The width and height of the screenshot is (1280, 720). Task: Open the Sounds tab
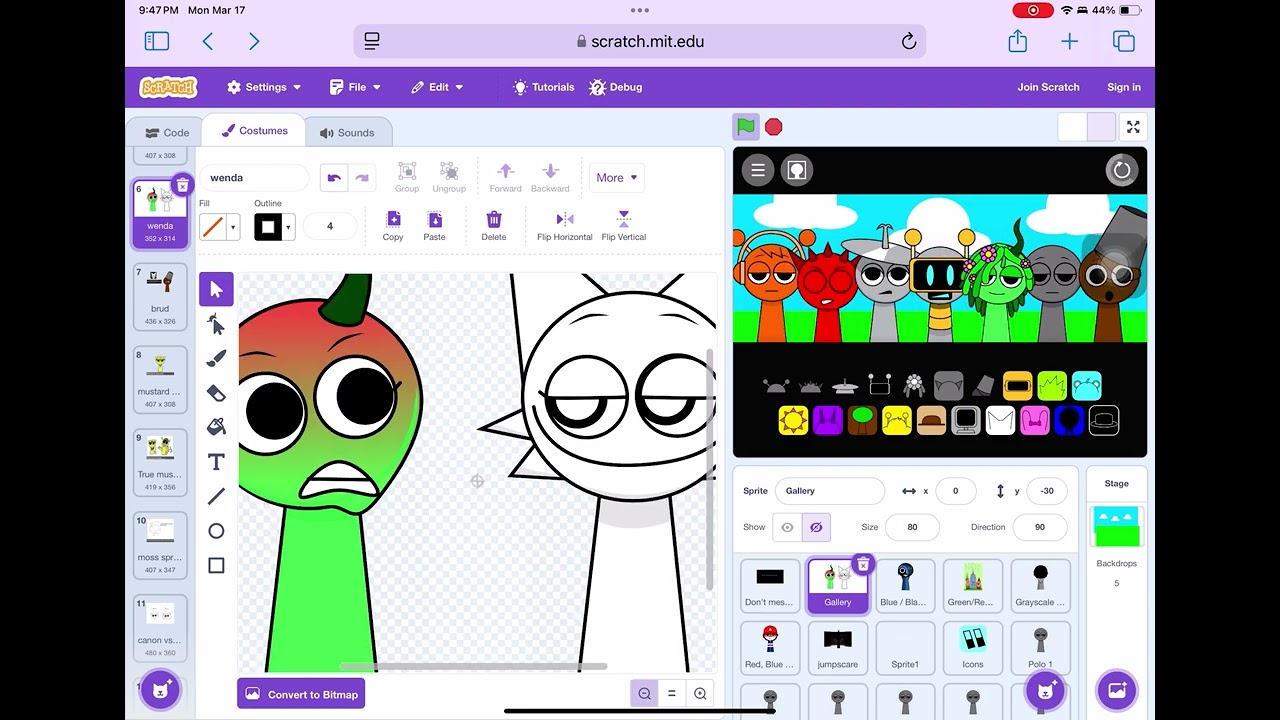347,132
